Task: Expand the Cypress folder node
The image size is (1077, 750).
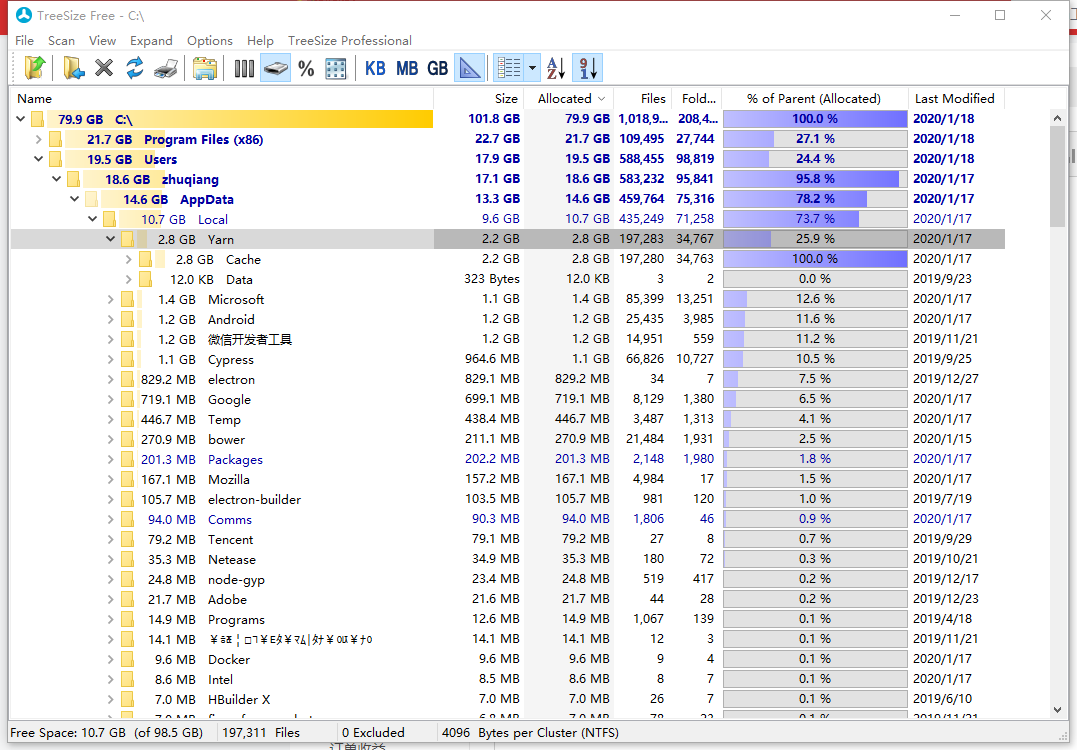Action: point(110,359)
